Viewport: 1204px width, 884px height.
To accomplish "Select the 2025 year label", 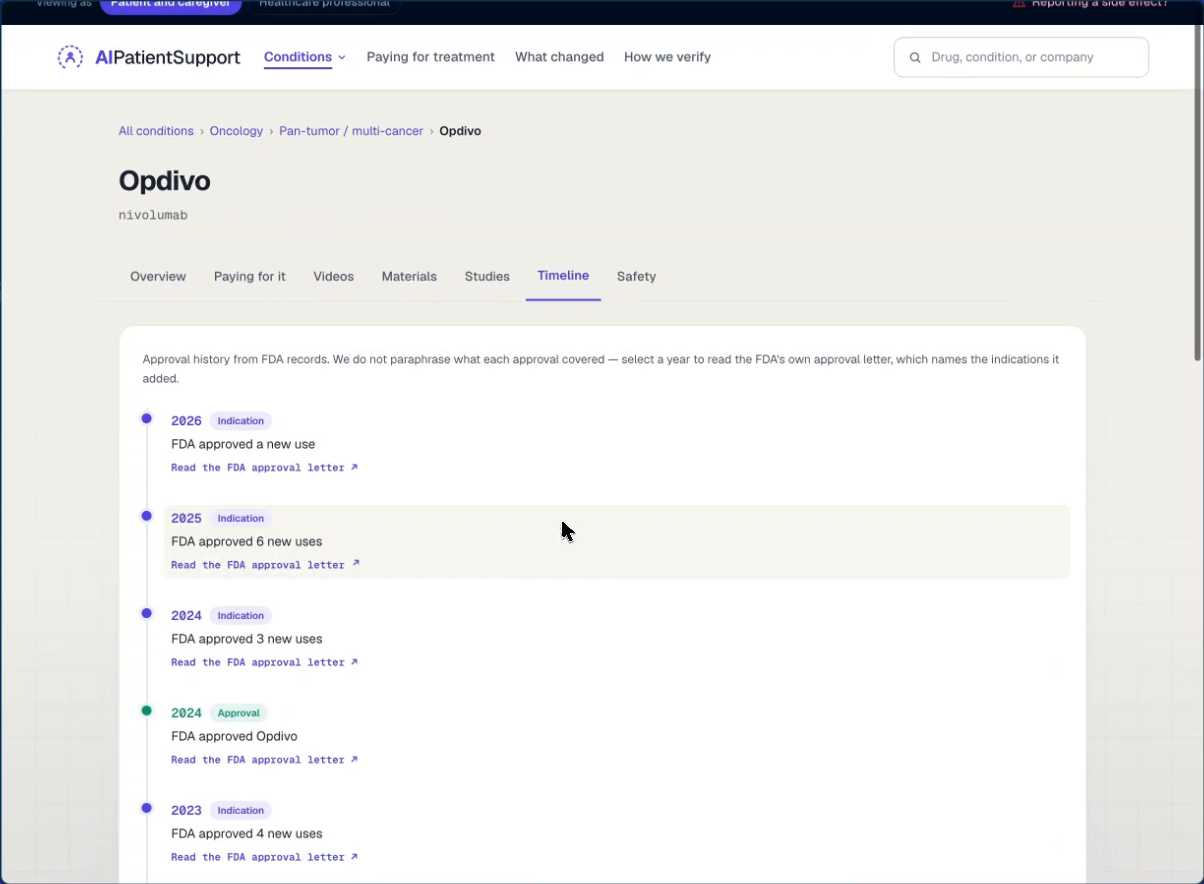I will 186,518.
